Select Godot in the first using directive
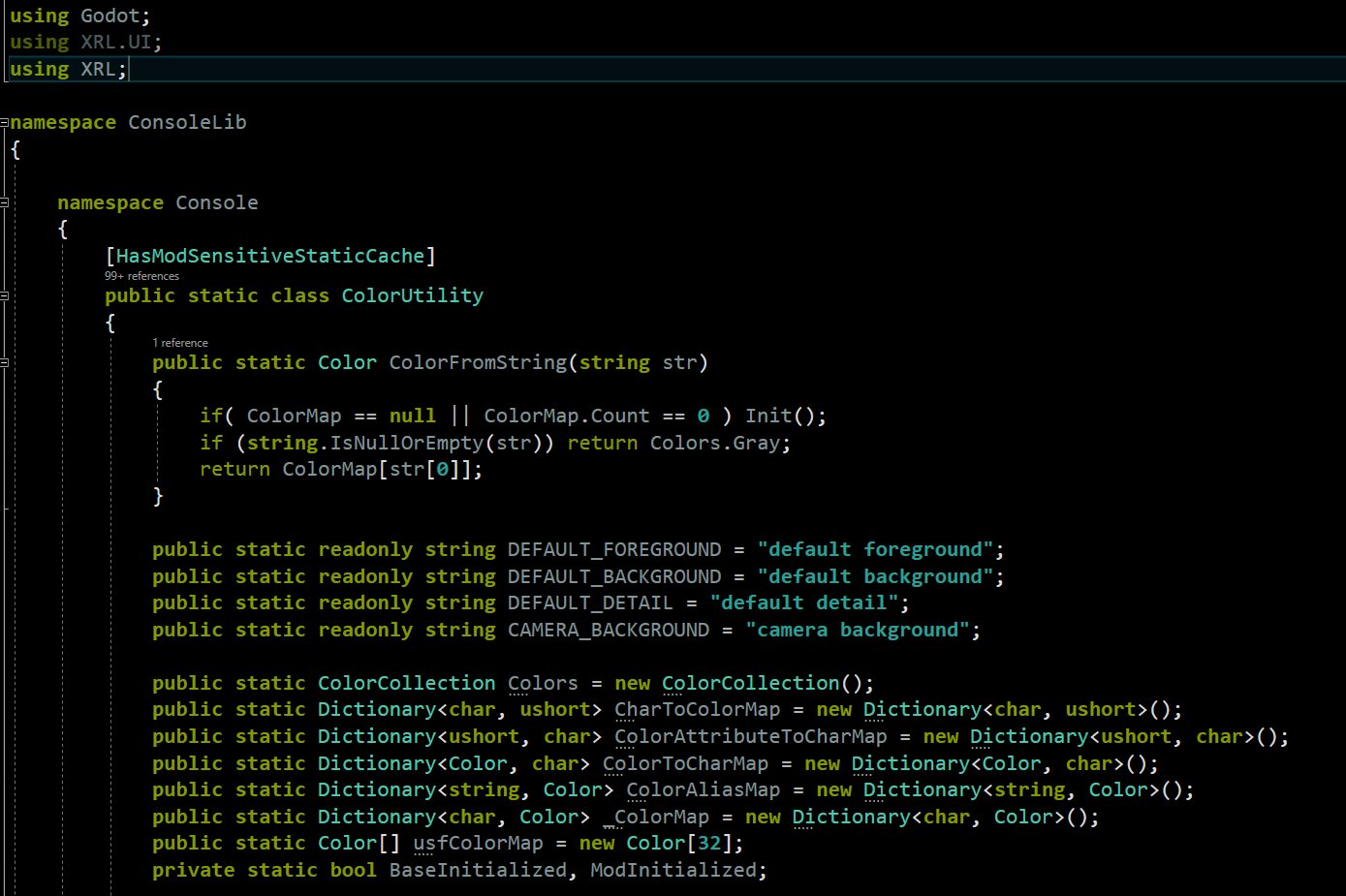The image size is (1346, 896). (115, 15)
